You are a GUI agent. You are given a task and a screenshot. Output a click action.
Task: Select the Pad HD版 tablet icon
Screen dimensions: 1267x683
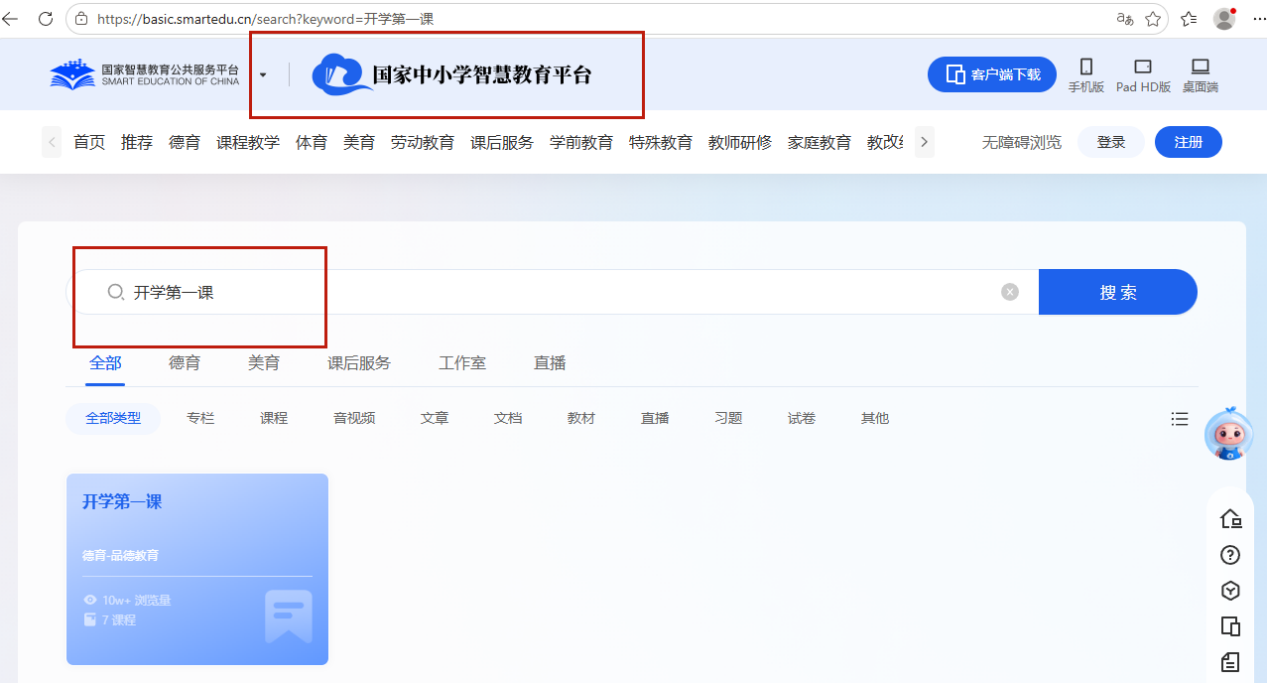click(x=1143, y=75)
